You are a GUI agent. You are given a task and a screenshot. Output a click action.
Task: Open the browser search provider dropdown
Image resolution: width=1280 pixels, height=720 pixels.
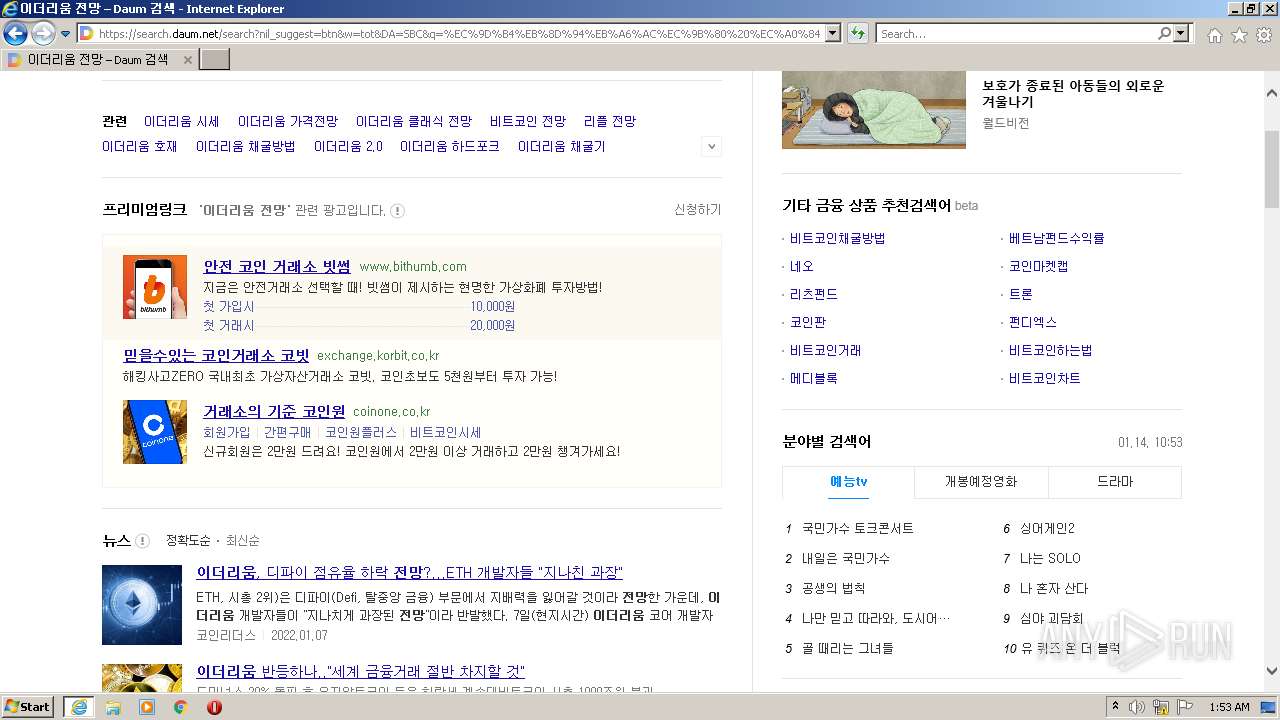pyautogui.click(x=1181, y=33)
